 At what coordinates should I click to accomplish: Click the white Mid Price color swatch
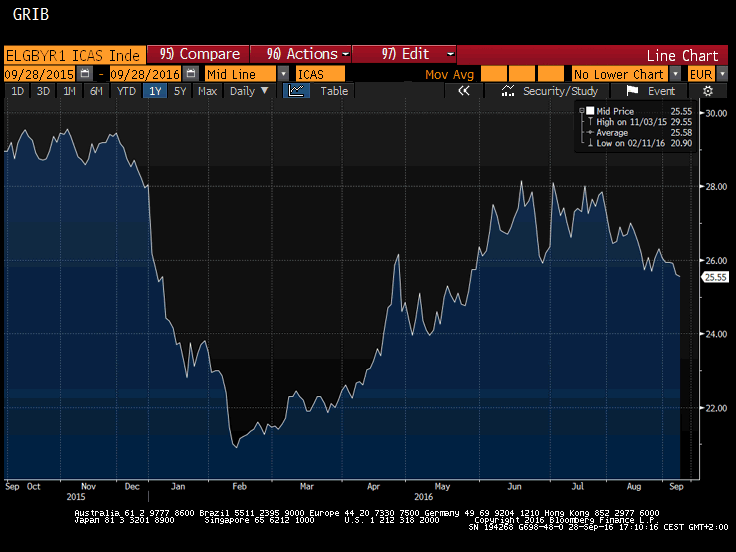pos(590,111)
